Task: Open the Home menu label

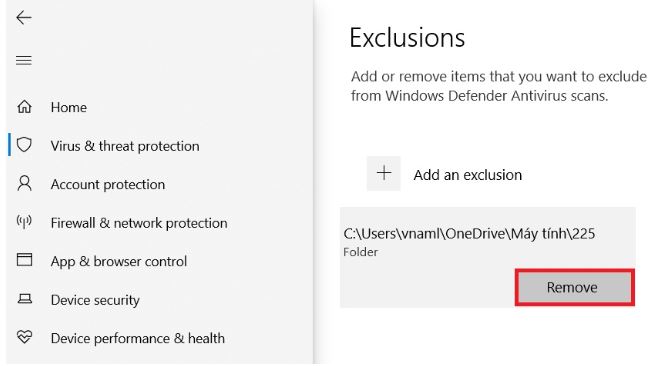Action: (x=68, y=107)
